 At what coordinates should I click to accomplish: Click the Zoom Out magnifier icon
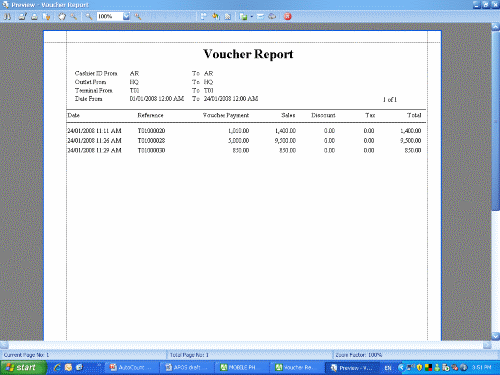click(x=89, y=16)
